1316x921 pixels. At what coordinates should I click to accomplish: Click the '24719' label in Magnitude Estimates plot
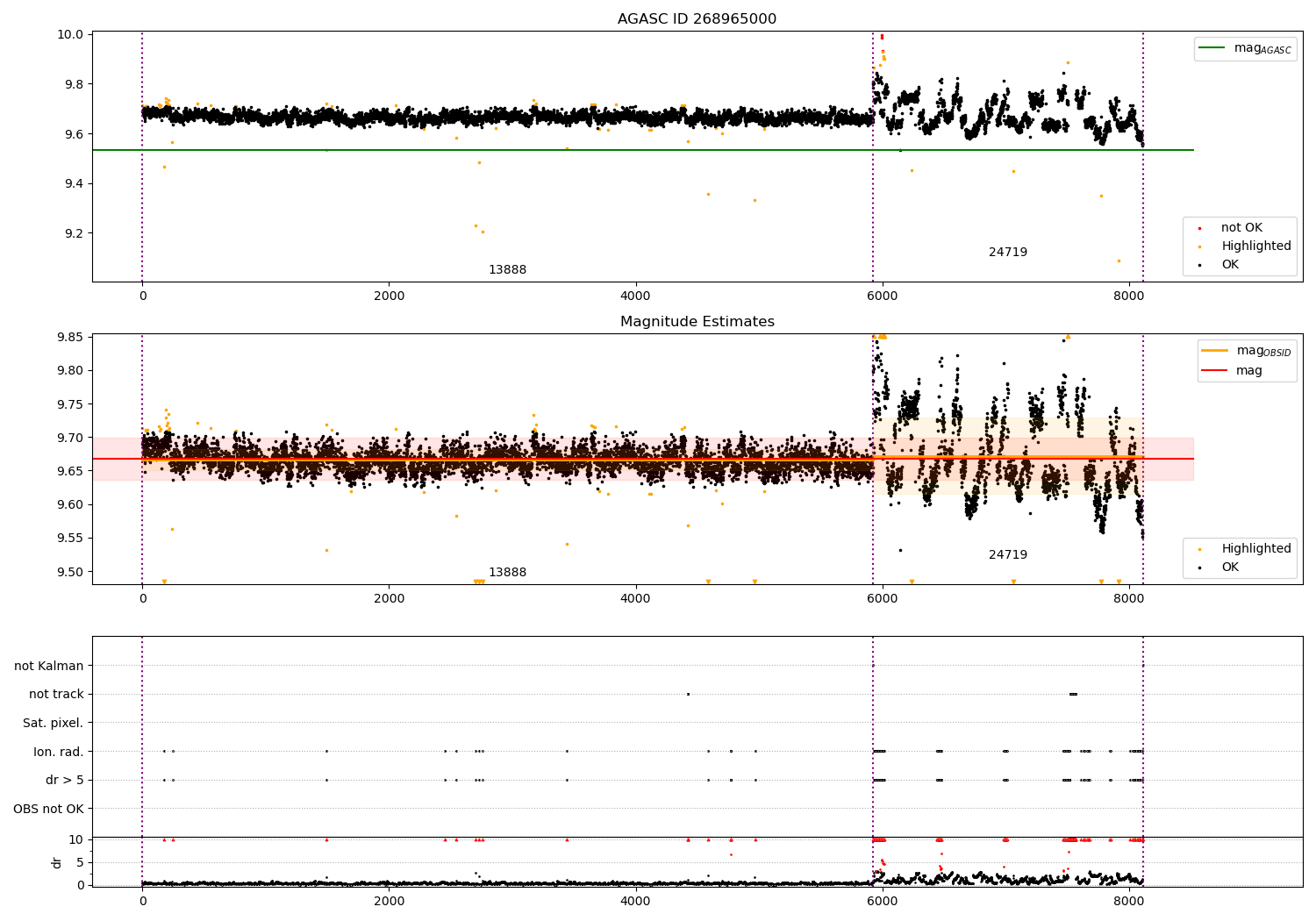(1008, 555)
